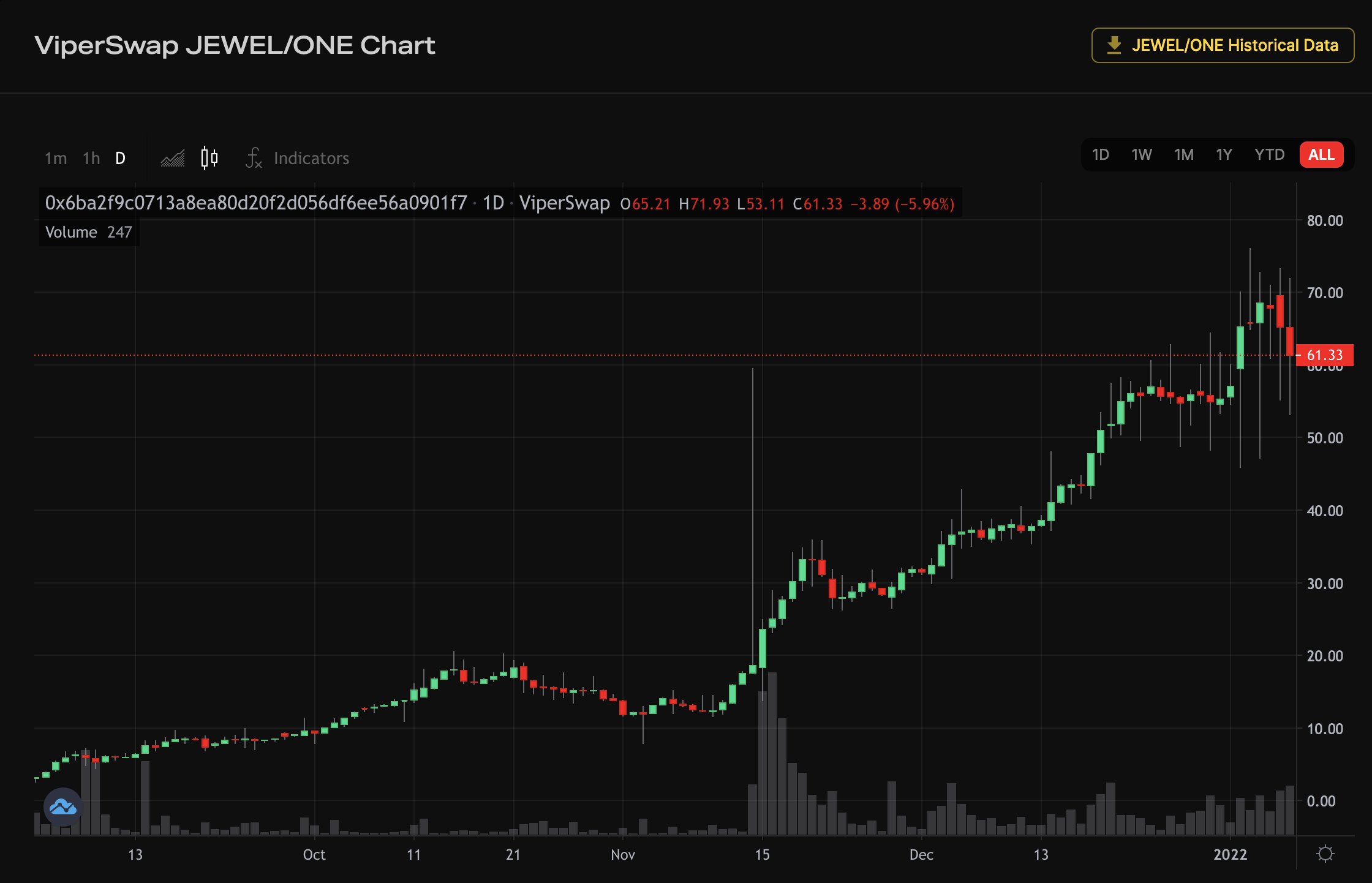The width and height of the screenshot is (1372, 883).
Task: Click the 70.00 price axis label
Action: point(1325,293)
